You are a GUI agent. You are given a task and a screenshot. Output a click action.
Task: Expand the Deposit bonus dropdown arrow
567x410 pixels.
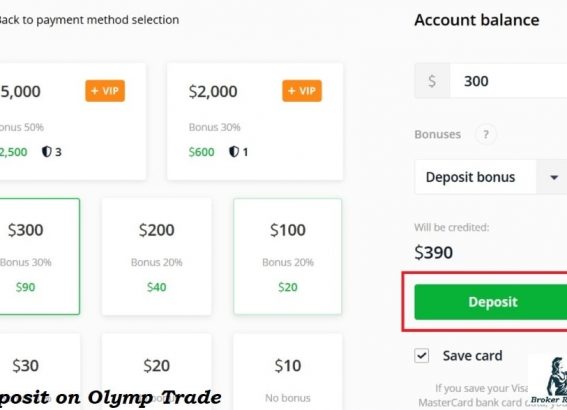553,178
